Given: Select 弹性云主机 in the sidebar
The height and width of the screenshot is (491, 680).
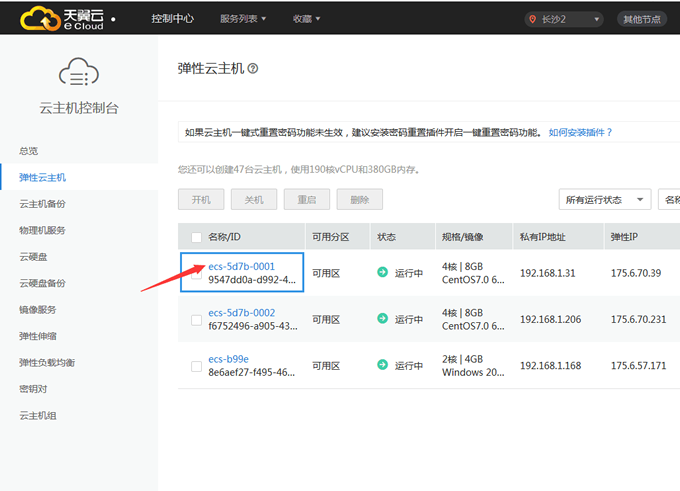Looking at the screenshot, I should (42, 177).
